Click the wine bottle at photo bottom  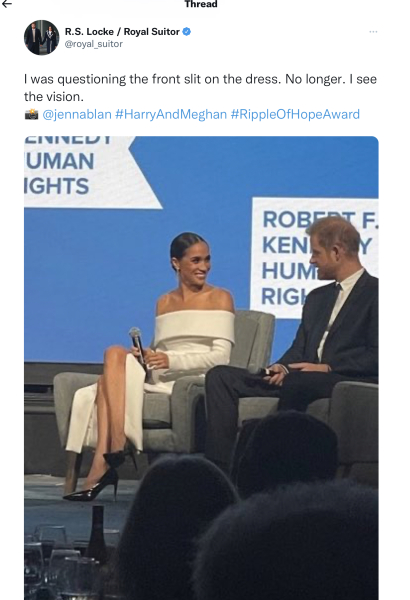click(x=97, y=535)
